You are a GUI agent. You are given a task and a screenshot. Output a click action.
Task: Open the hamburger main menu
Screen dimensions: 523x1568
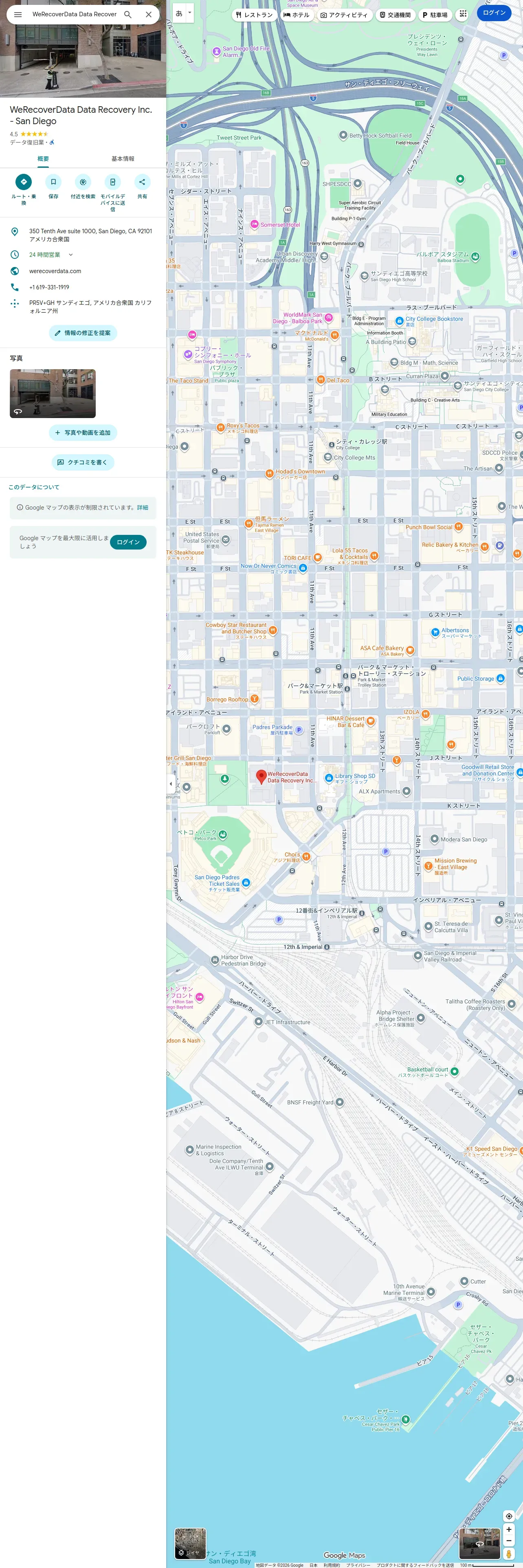coord(18,14)
